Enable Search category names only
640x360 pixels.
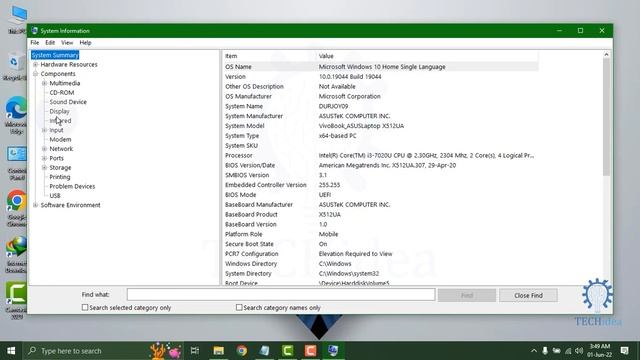pos(239,307)
